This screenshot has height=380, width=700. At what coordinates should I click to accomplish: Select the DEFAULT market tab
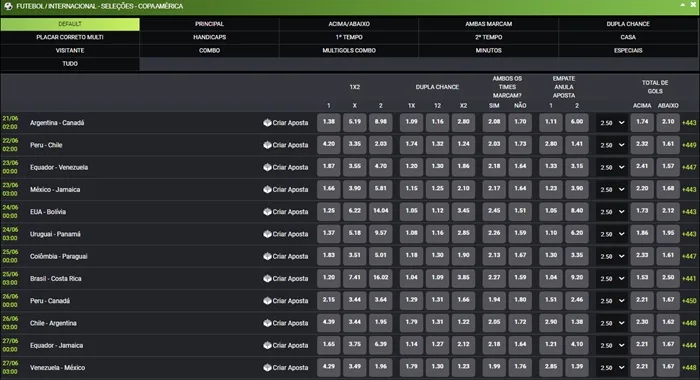click(x=70, y=24)
